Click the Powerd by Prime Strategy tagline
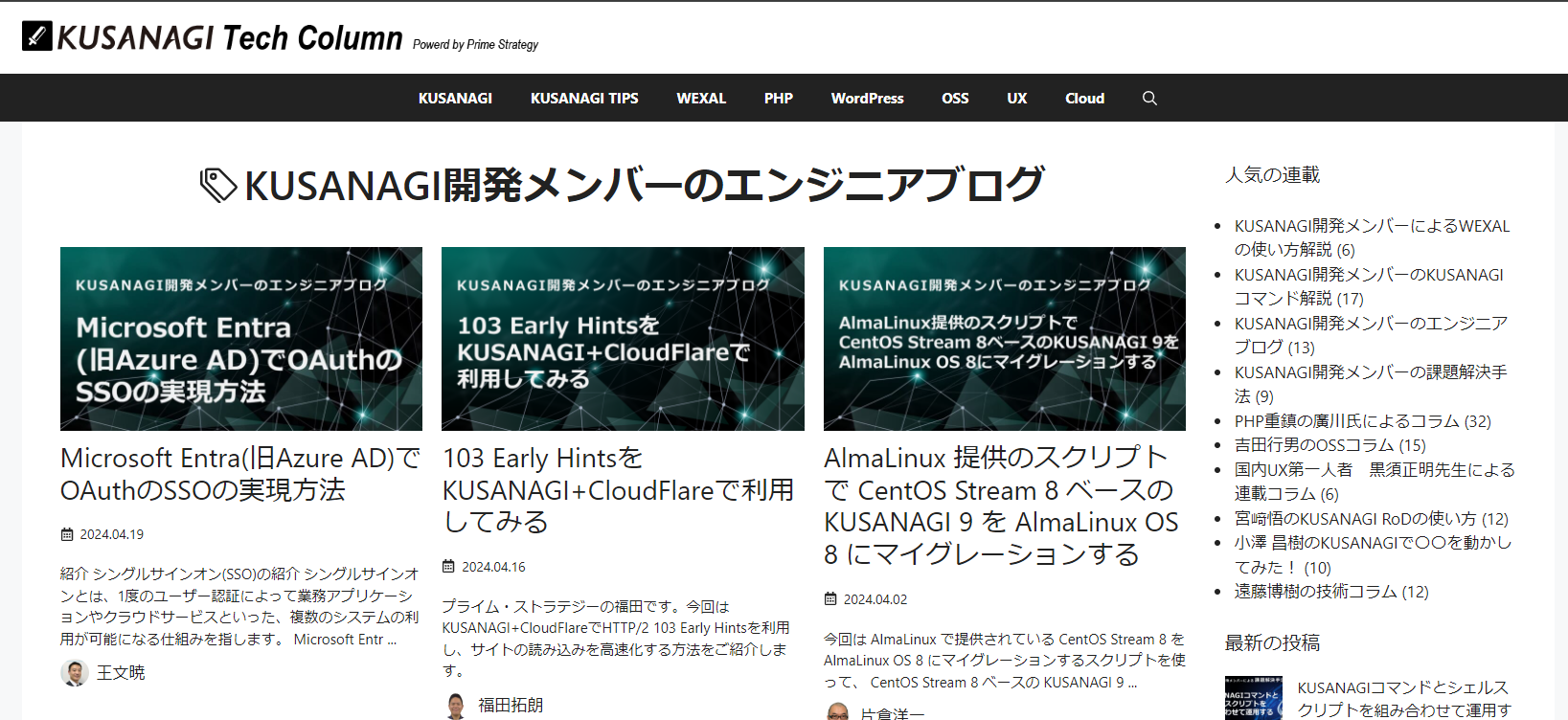Viewport: 1568px width, 720px height. point(475,45)
